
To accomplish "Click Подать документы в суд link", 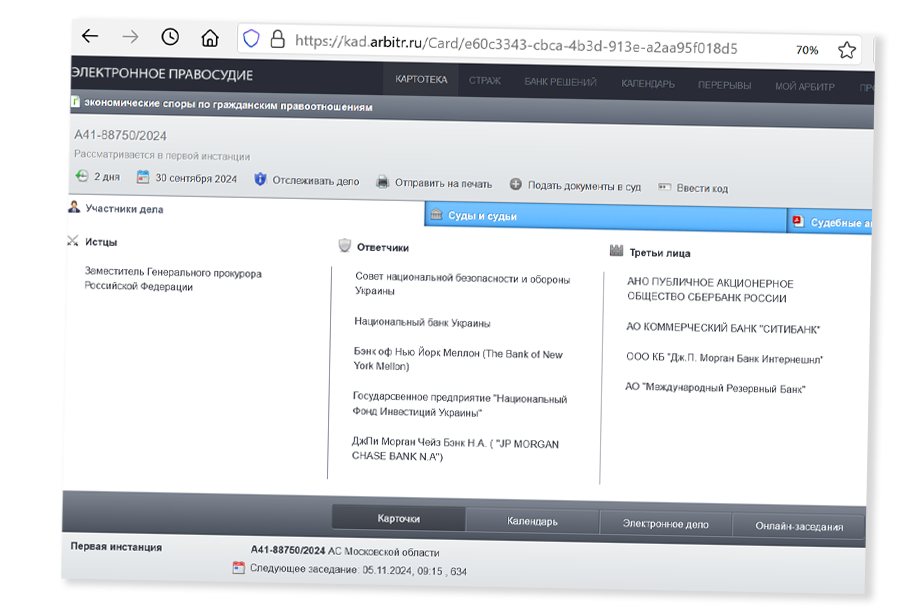I will (x=584, y=186).
